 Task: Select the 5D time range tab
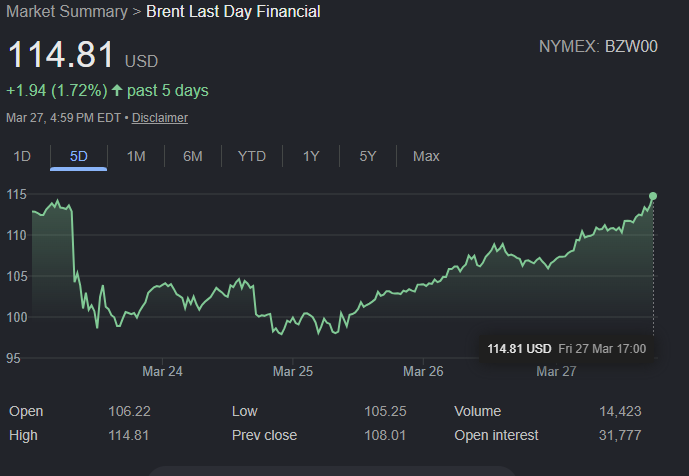[x=79, y=156]
